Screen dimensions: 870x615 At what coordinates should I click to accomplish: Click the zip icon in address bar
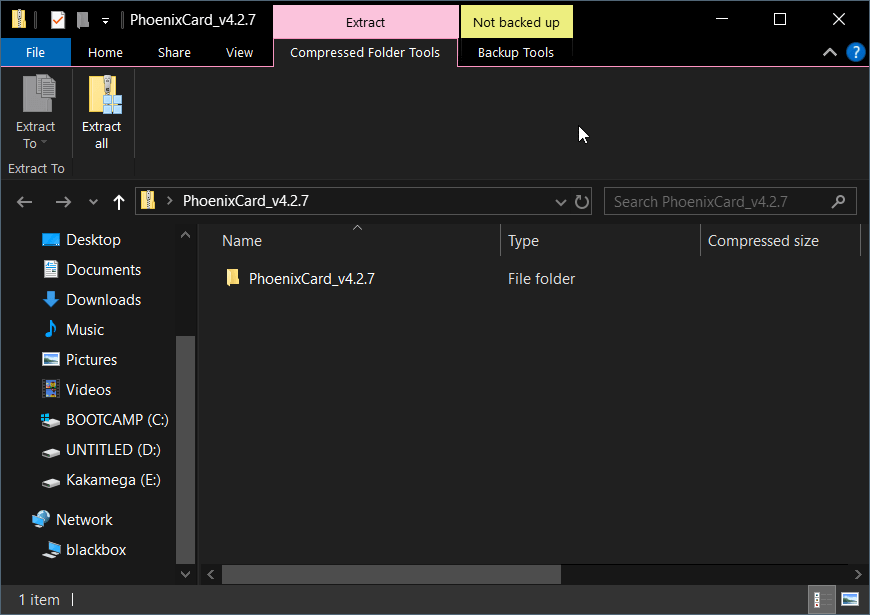click(x=148, y=200)
